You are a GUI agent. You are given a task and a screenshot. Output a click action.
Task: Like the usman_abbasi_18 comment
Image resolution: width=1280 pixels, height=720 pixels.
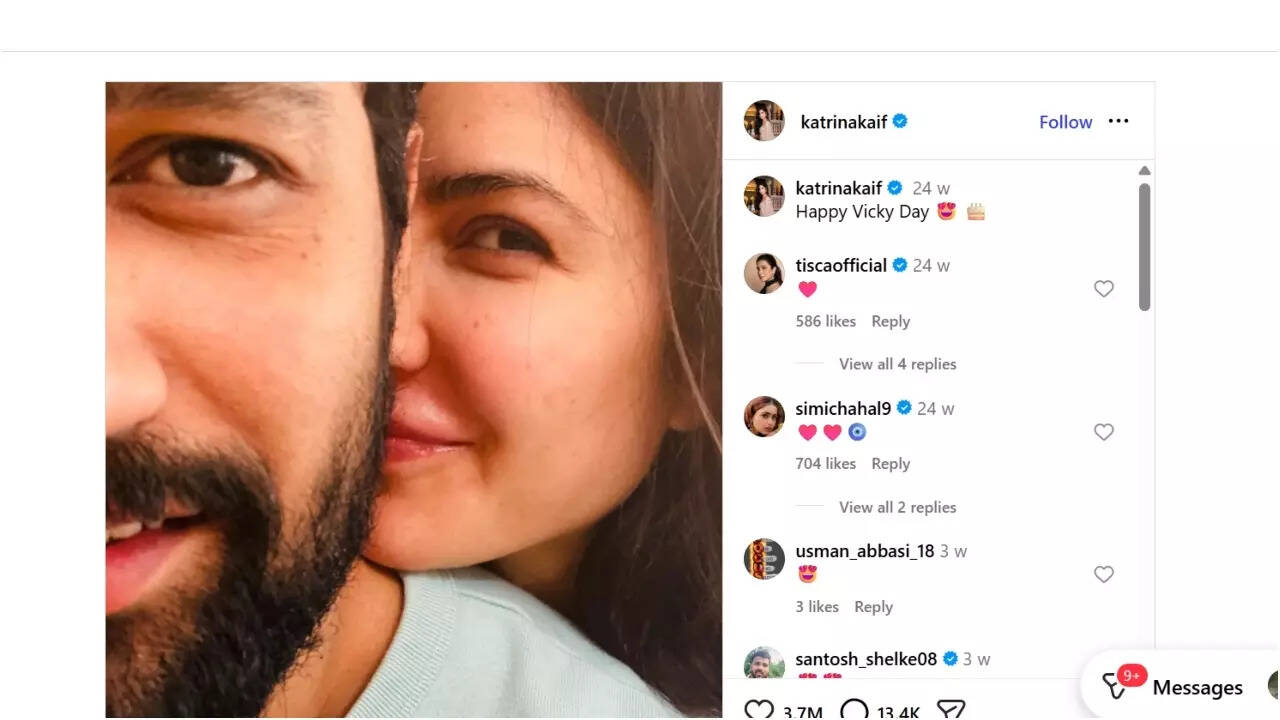[x=1104, y=575]
